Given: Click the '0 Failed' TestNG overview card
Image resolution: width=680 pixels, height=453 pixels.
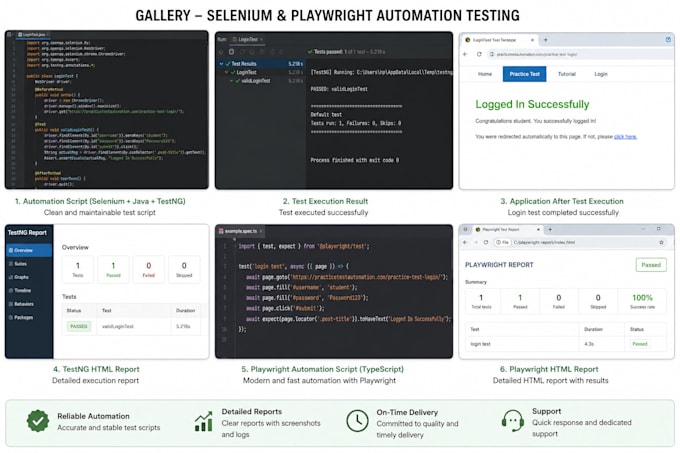Looking at the screenshot, I should point(149,270).
